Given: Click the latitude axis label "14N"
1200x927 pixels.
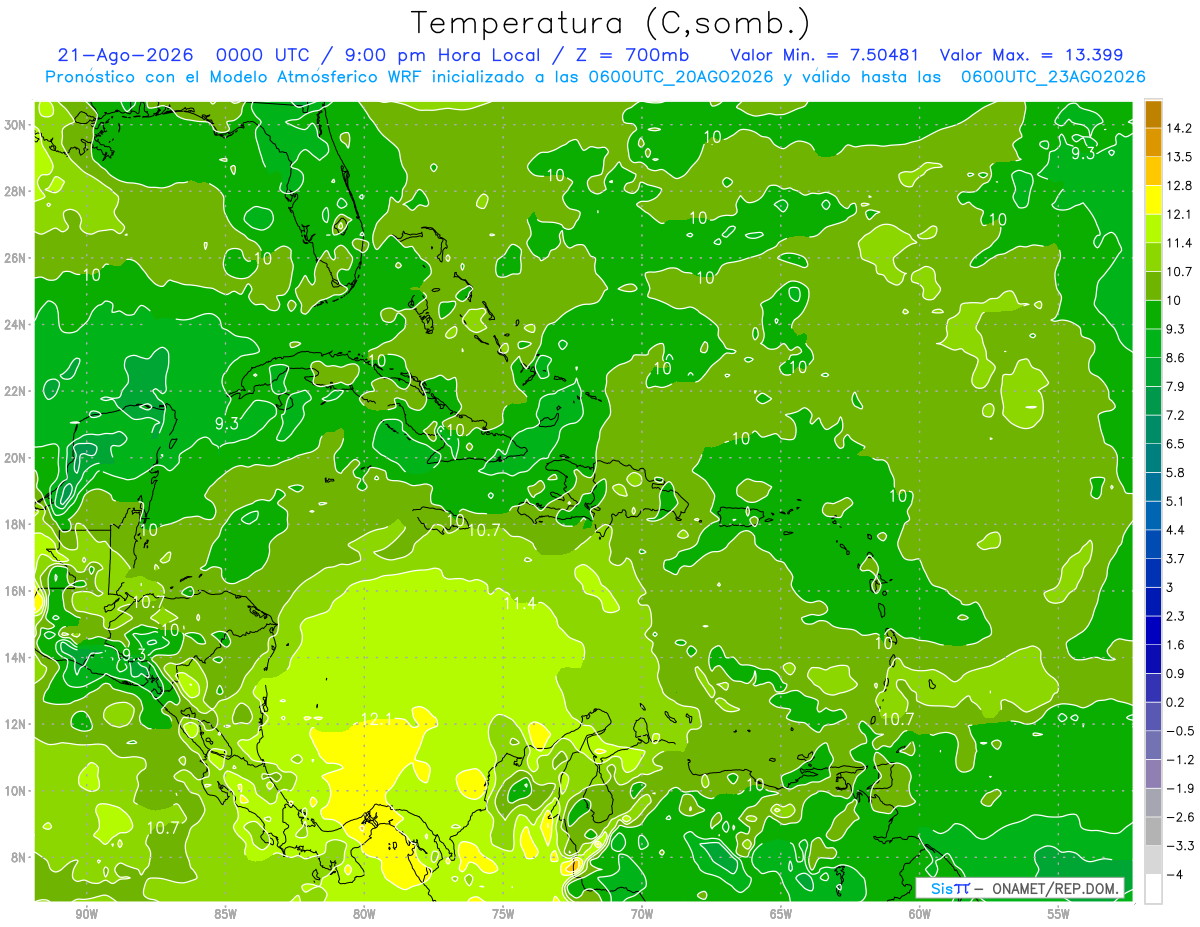Looking at the screenshot, I should (x=15, y=657).
